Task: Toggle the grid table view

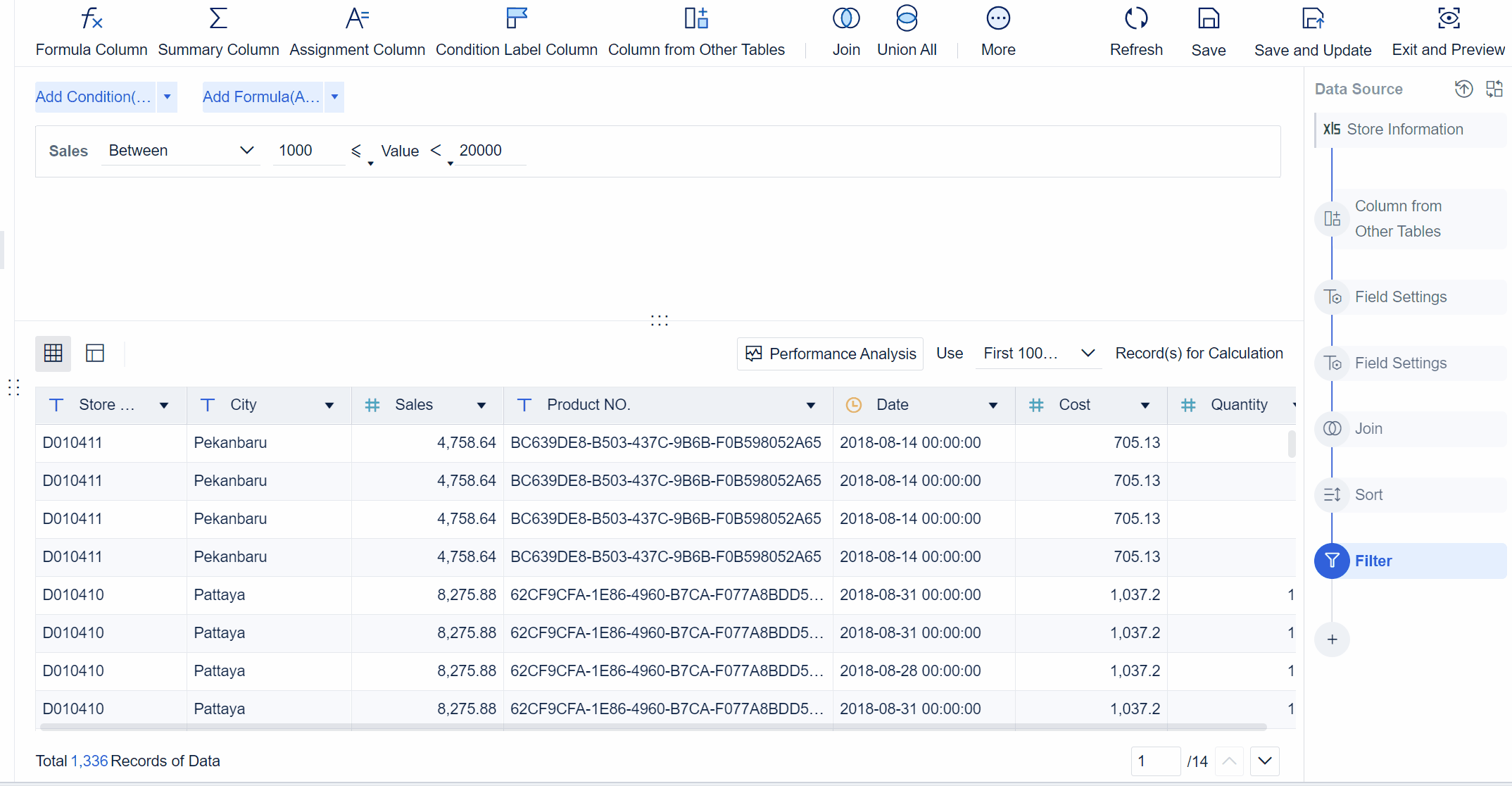Action: pos(53,353)
